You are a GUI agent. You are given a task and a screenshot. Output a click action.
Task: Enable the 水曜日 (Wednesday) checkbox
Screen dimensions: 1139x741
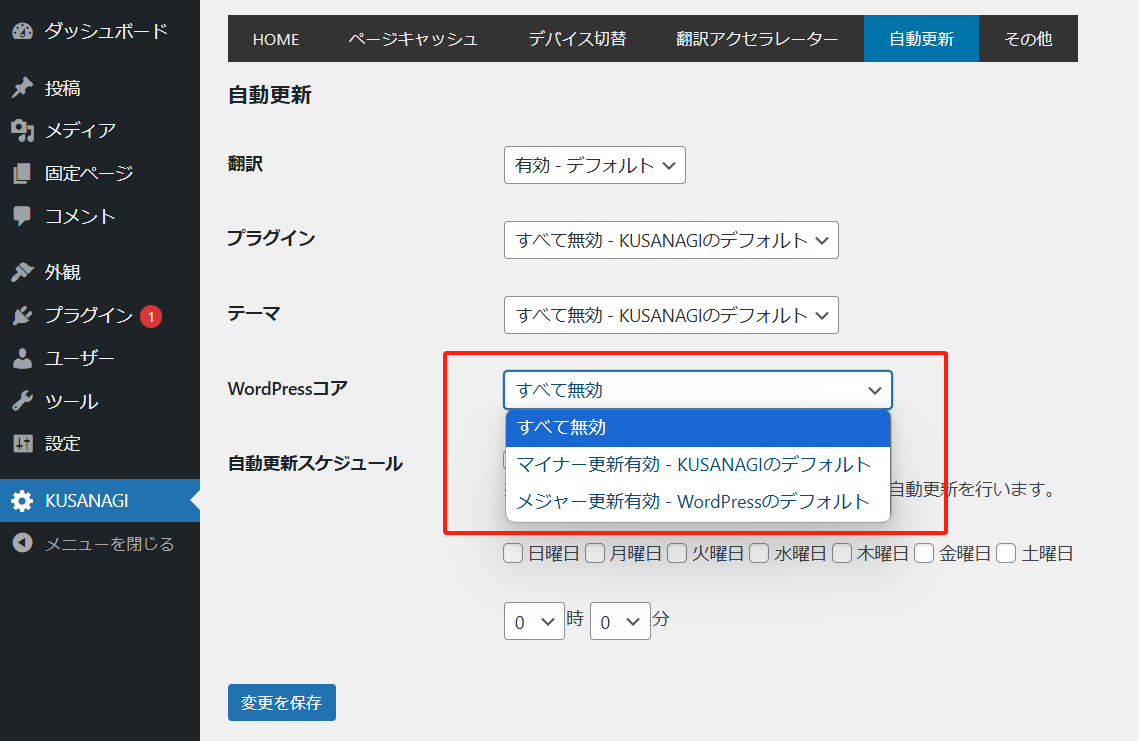[759, 552]
